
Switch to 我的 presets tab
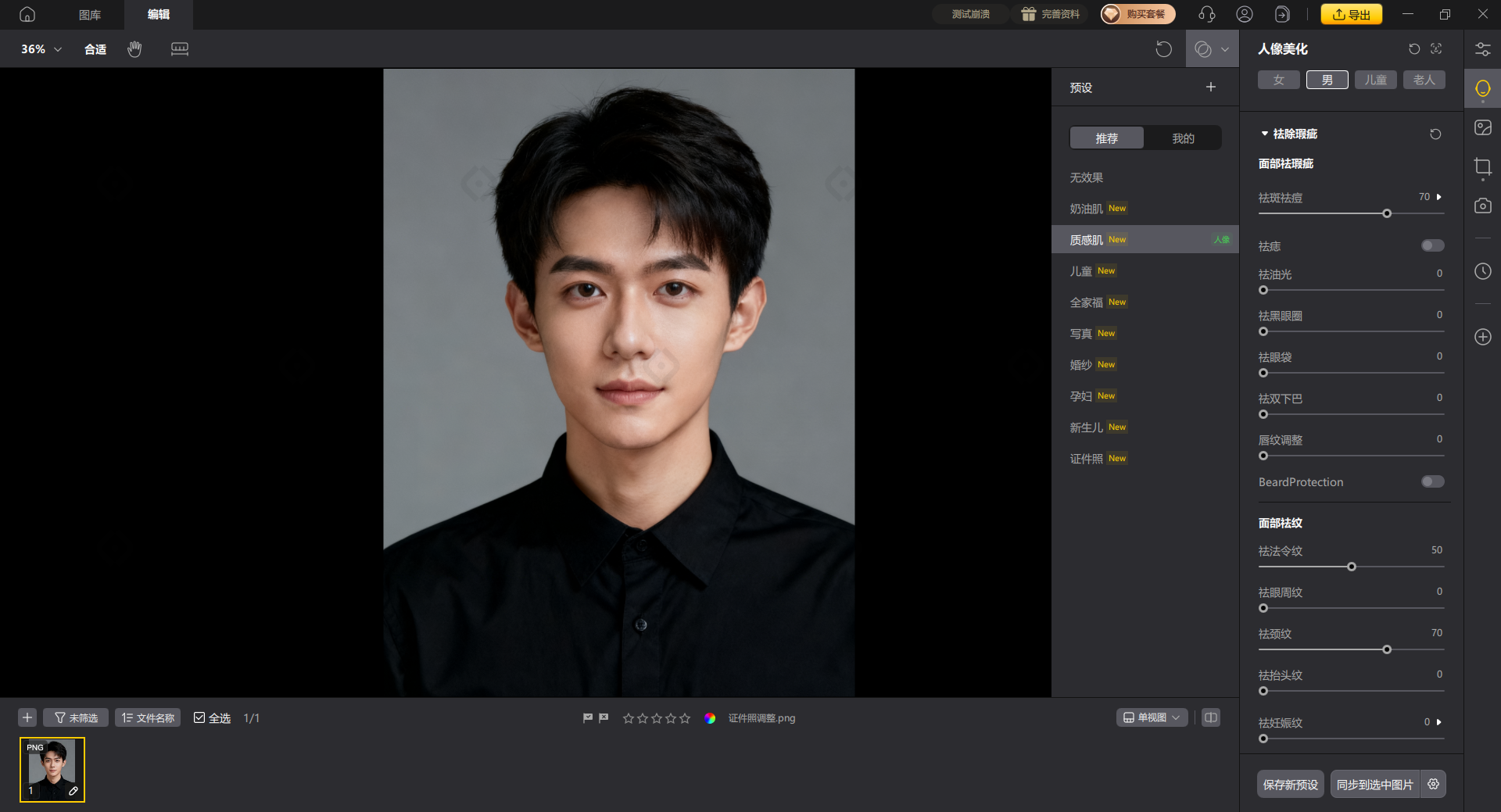(1182, 138)
